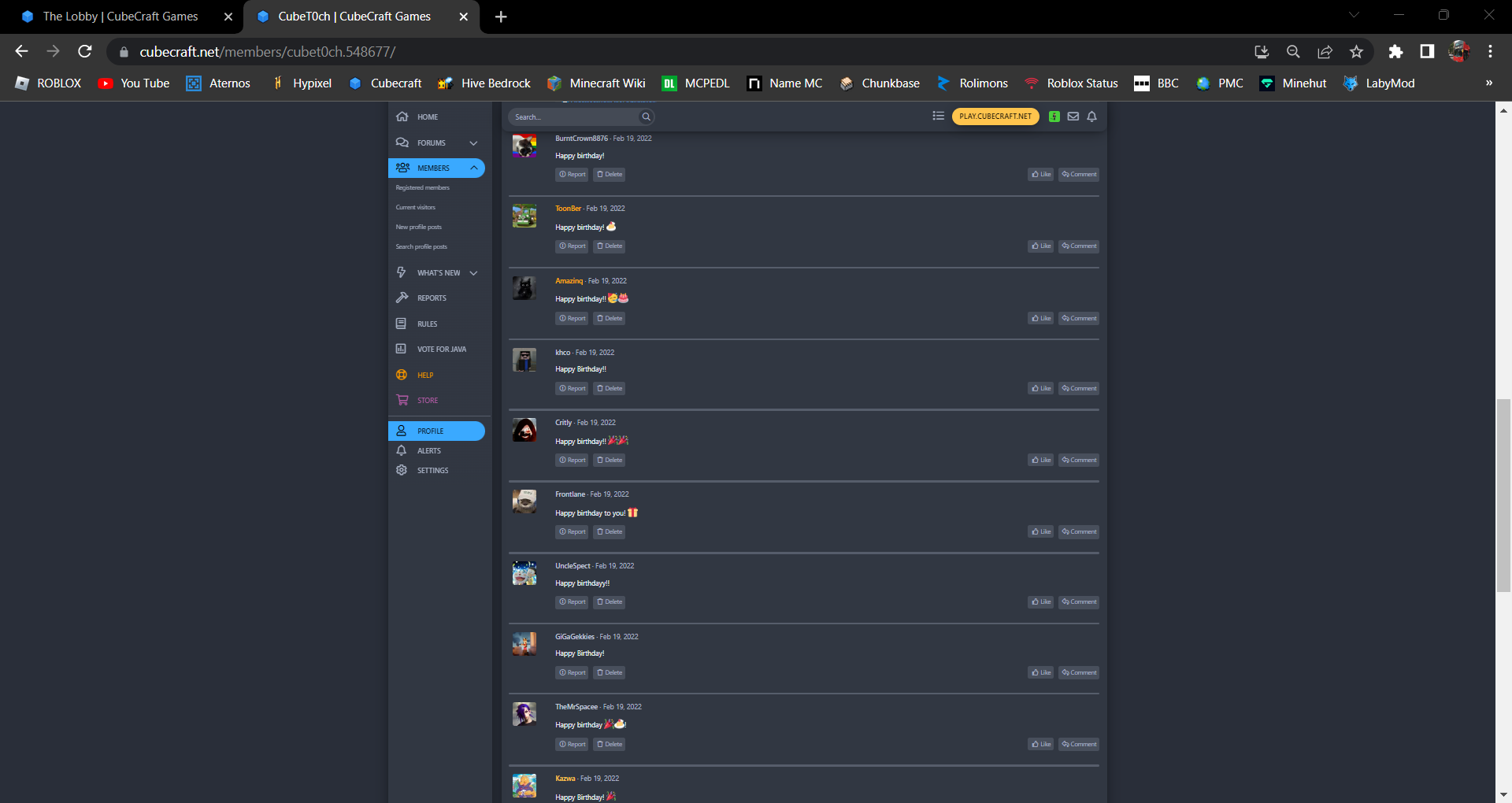Delete Critly's profile post
The width and height of the screenshot is (1512, 803).
point(610,460)
